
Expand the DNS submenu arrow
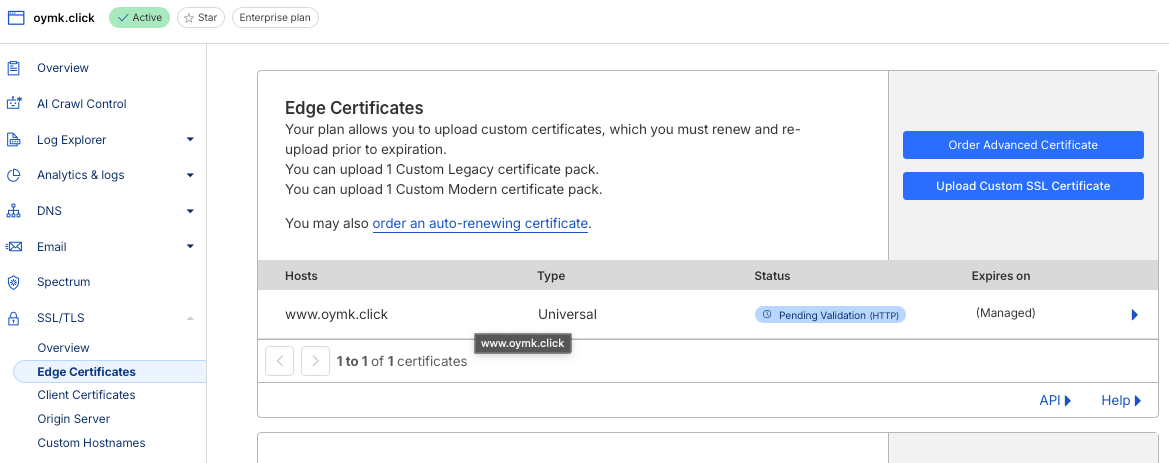pyautogui.click(x=190, y=211)
